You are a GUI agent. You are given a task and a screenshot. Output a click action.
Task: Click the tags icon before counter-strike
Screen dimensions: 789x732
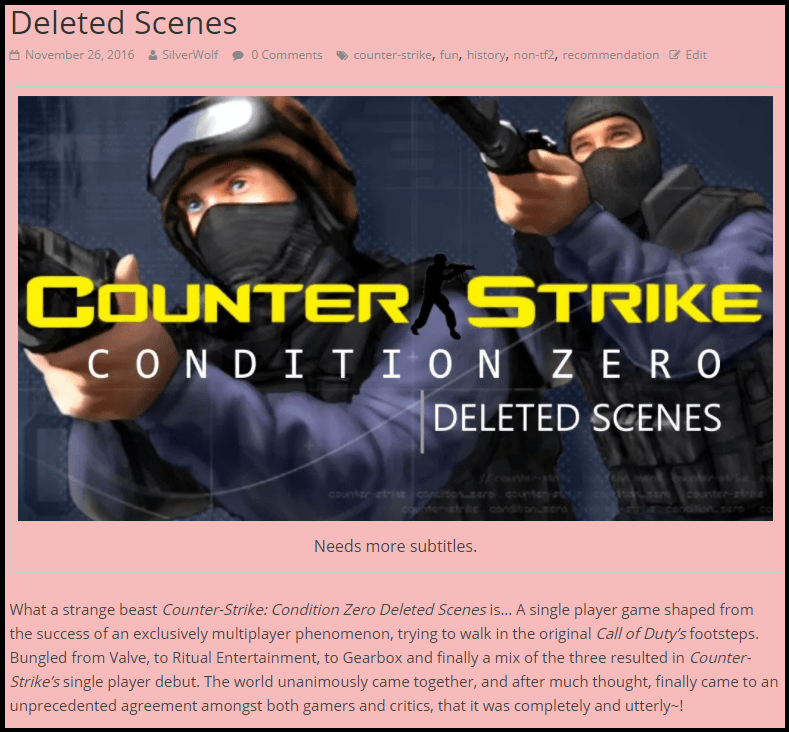click(342, 55)
